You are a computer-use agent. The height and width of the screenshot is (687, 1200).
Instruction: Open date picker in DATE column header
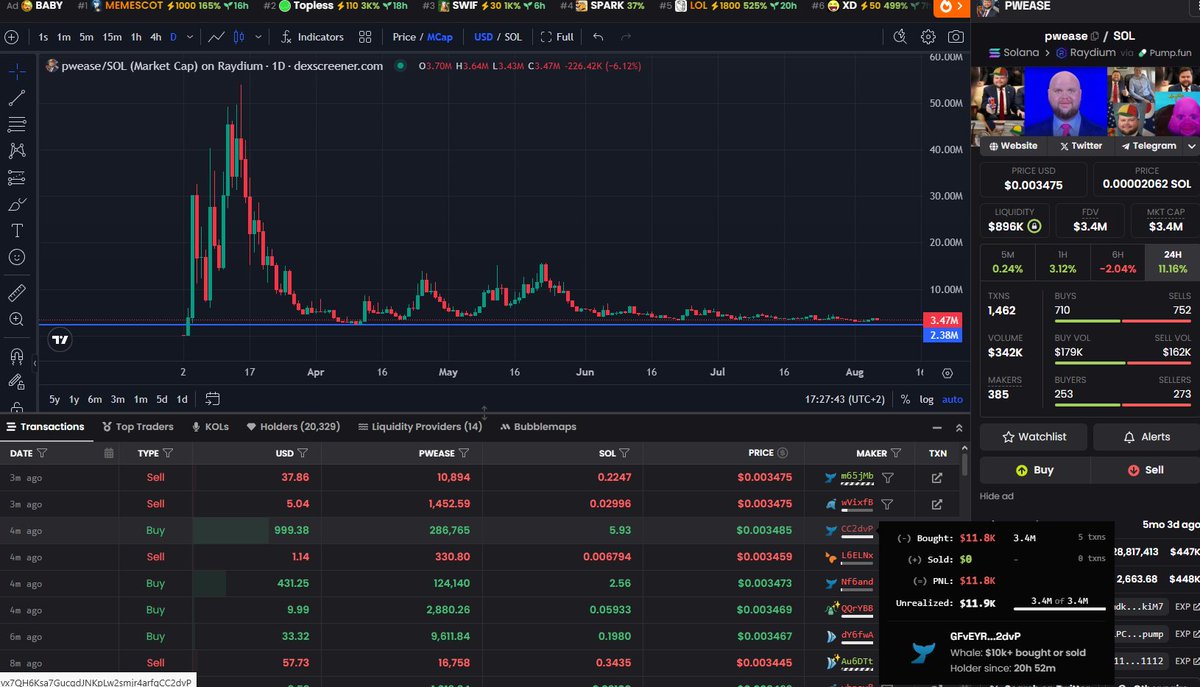109,453
